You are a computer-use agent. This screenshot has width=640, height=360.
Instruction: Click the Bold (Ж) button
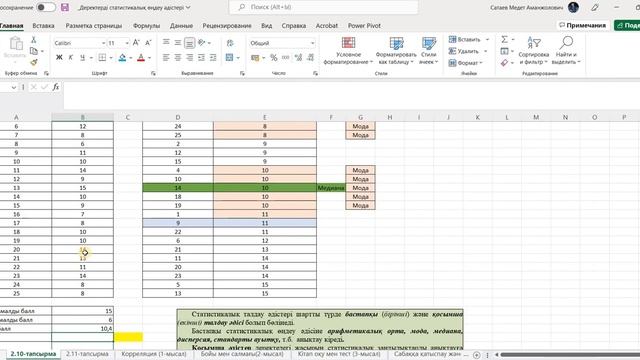[59, 58]
